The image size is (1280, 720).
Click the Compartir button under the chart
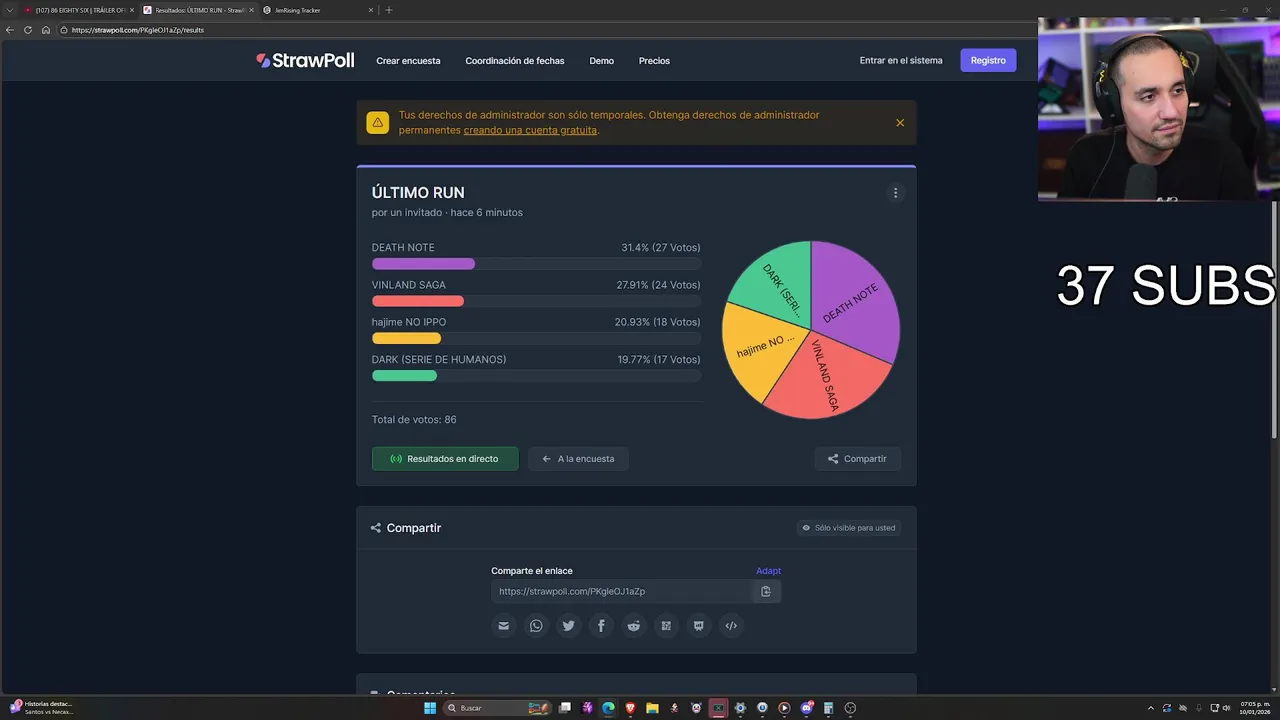point(857,459)
